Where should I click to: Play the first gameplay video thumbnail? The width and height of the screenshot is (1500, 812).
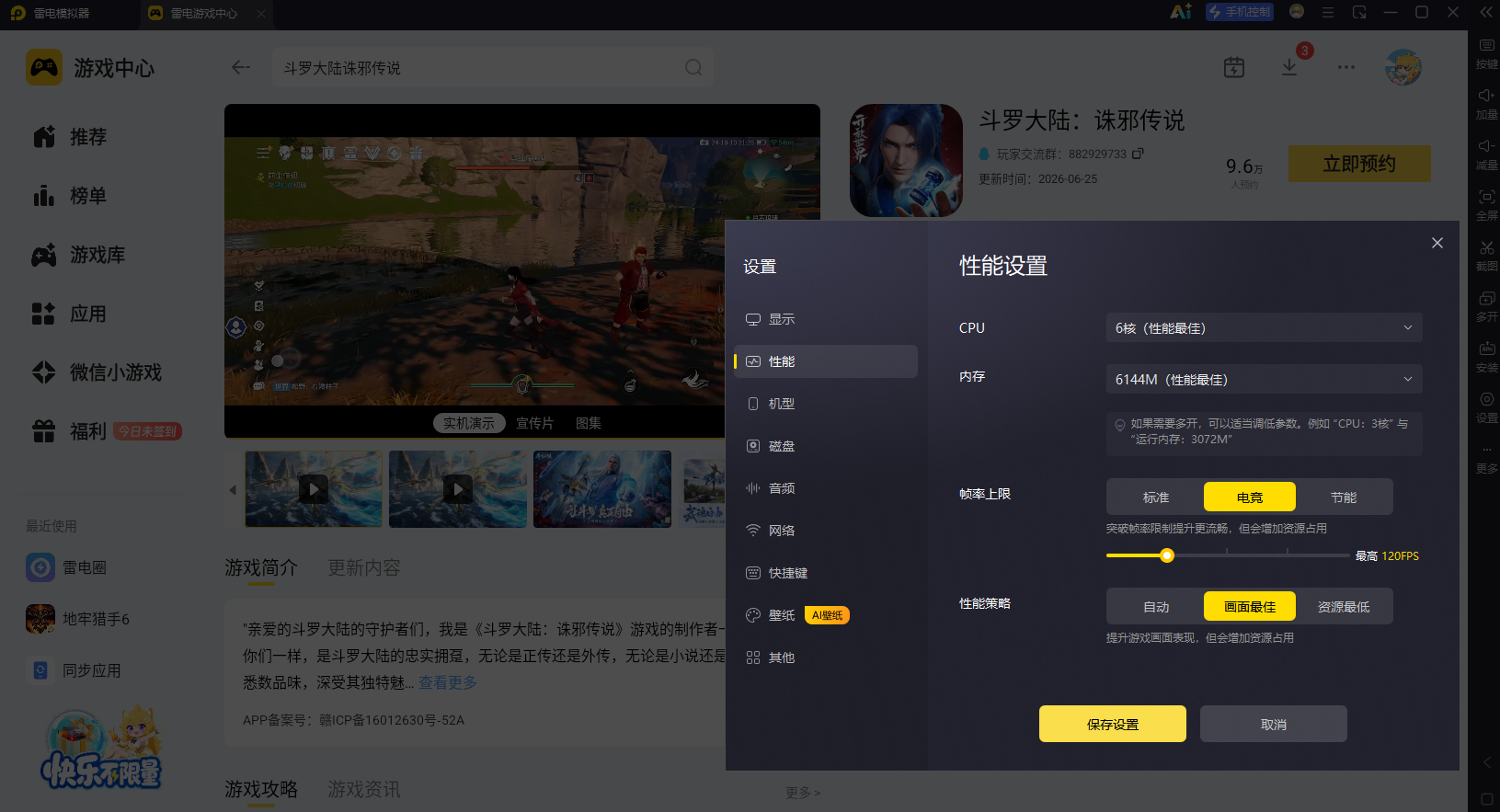click(314, 488)
